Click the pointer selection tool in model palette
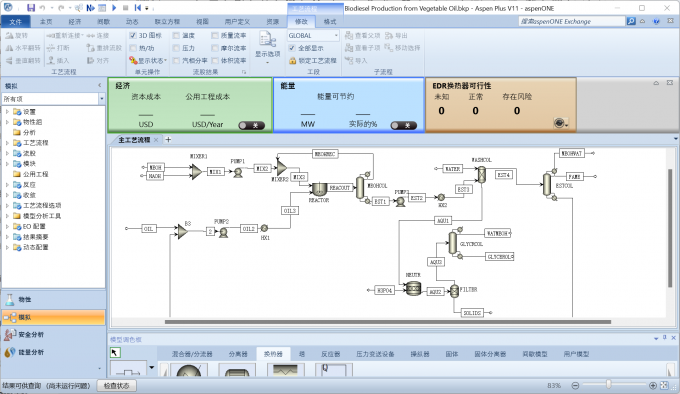The width and height of the screenshot is (680, 394). click(114, 352)
